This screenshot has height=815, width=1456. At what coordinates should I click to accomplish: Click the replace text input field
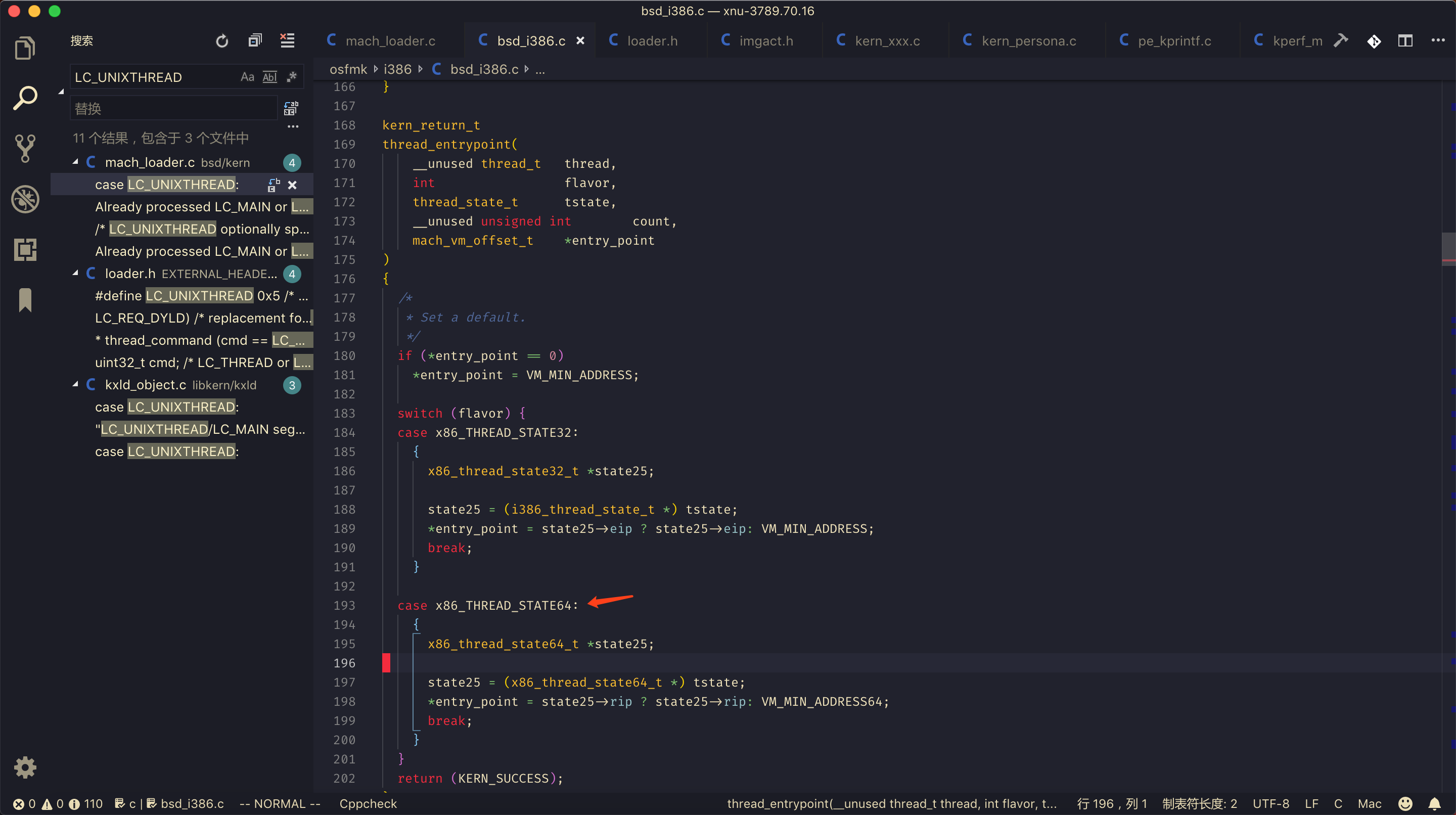click(174, 109)
